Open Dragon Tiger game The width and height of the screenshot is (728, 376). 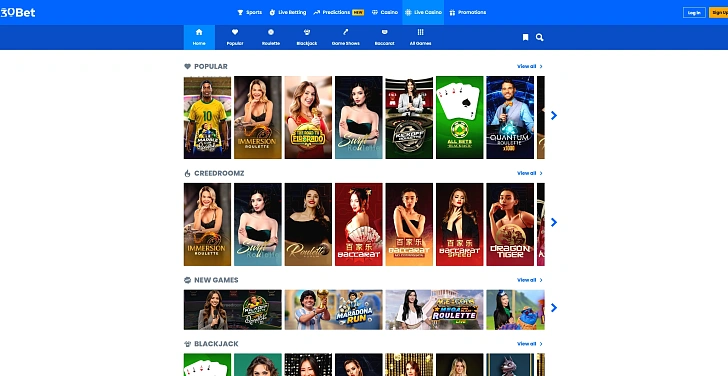pyautogui.click(x=510, y=224)
